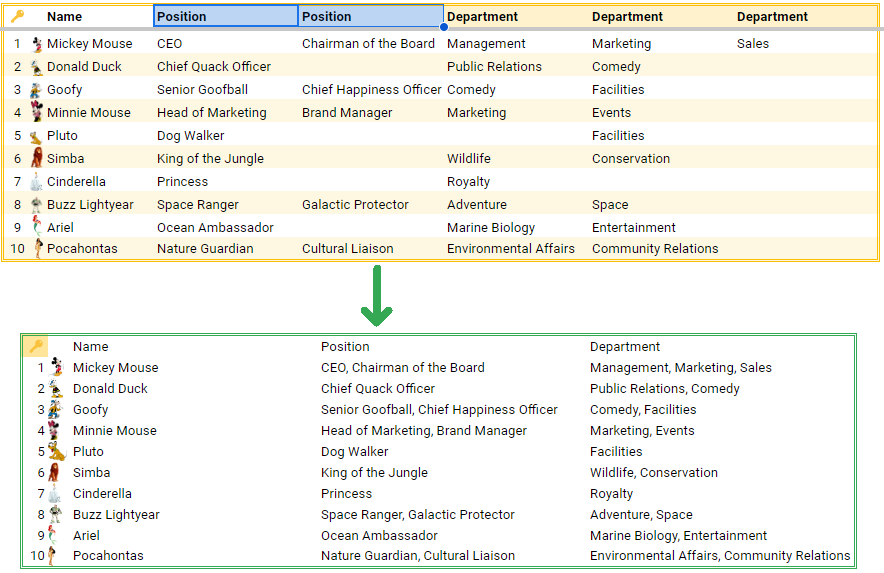The width and height of the screenshot is (884, 573).
Task: Click the 'Wildlife' cell in Simba's row, top table
Action: tap(468, 158)
